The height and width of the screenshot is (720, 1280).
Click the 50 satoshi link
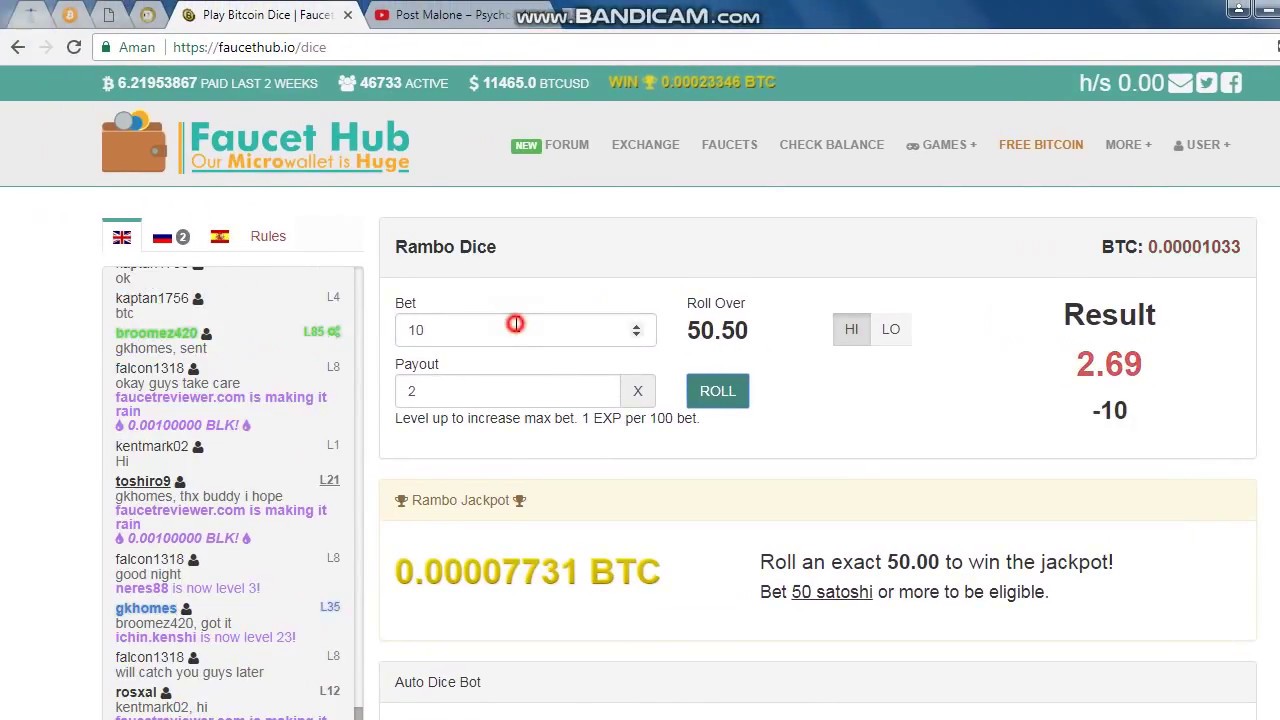click(832, 592)
